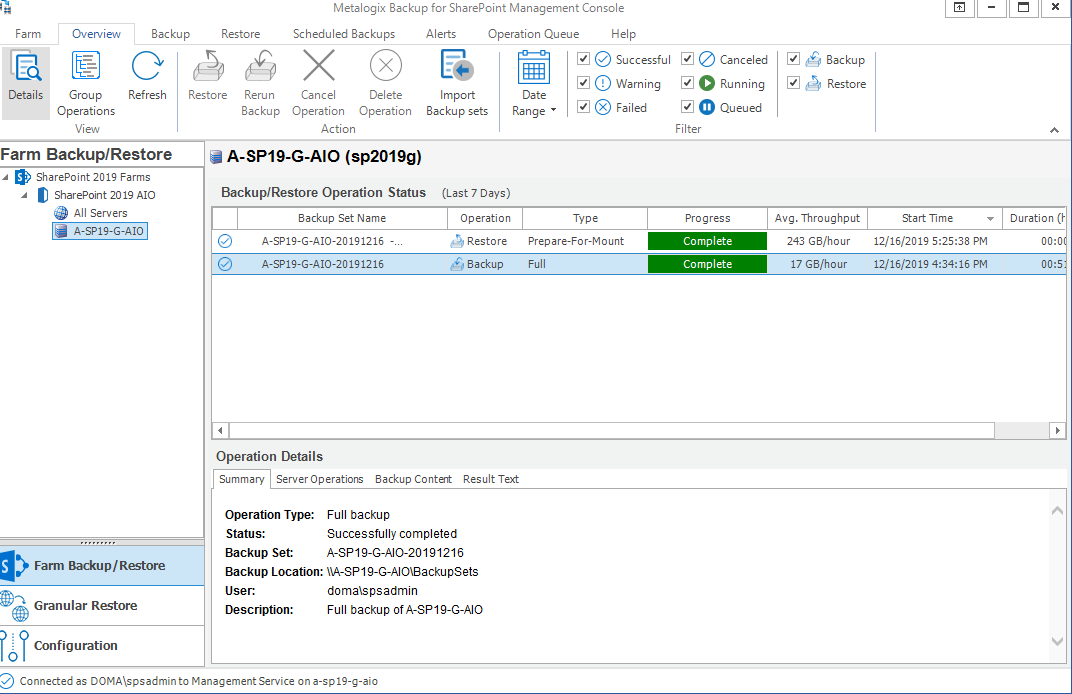Open the Details view icon
The width and height of the screenshot is (1072, 694).
click(x=26, y=68)
